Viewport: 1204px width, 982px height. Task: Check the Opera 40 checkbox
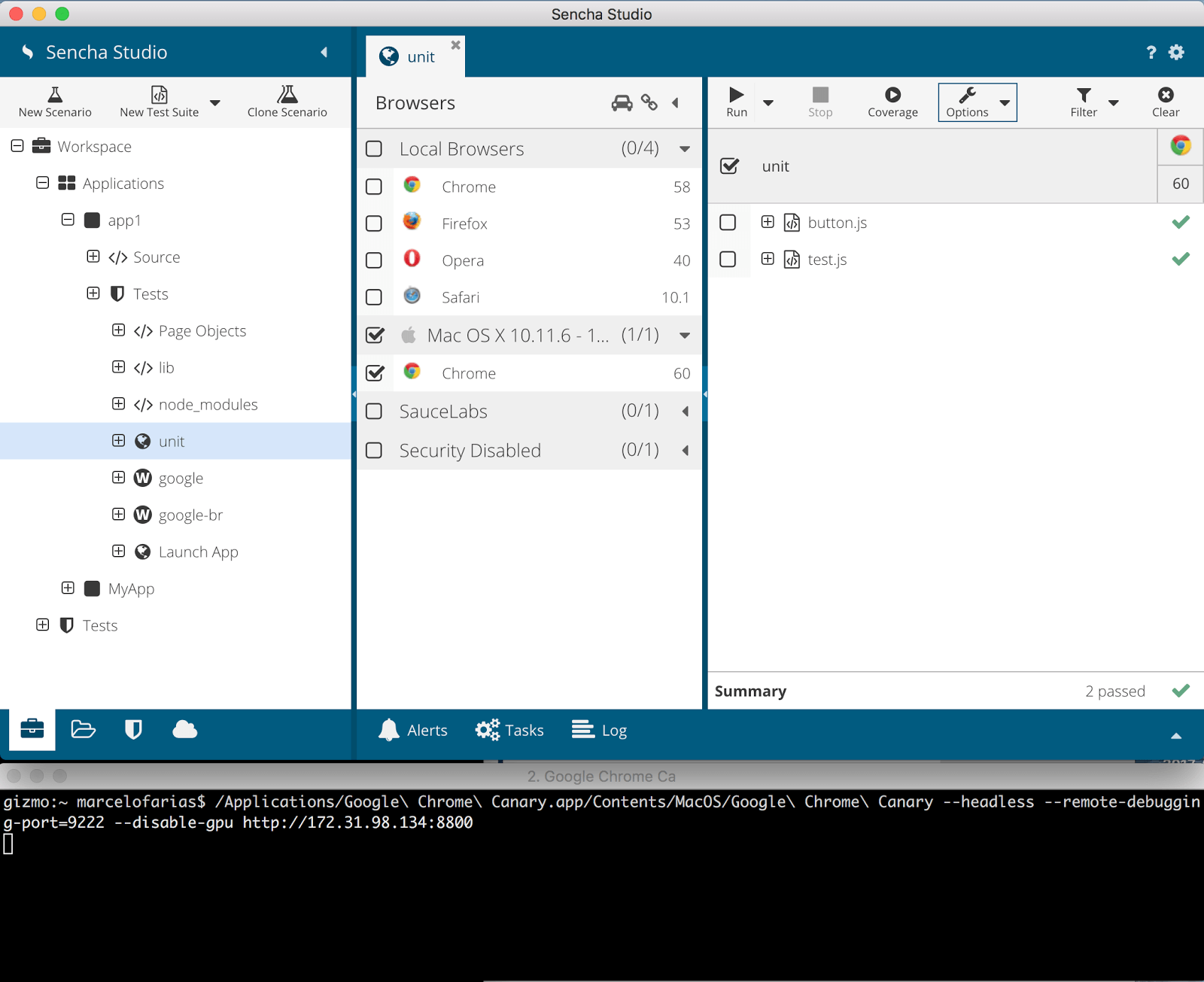tap(374, 260)
